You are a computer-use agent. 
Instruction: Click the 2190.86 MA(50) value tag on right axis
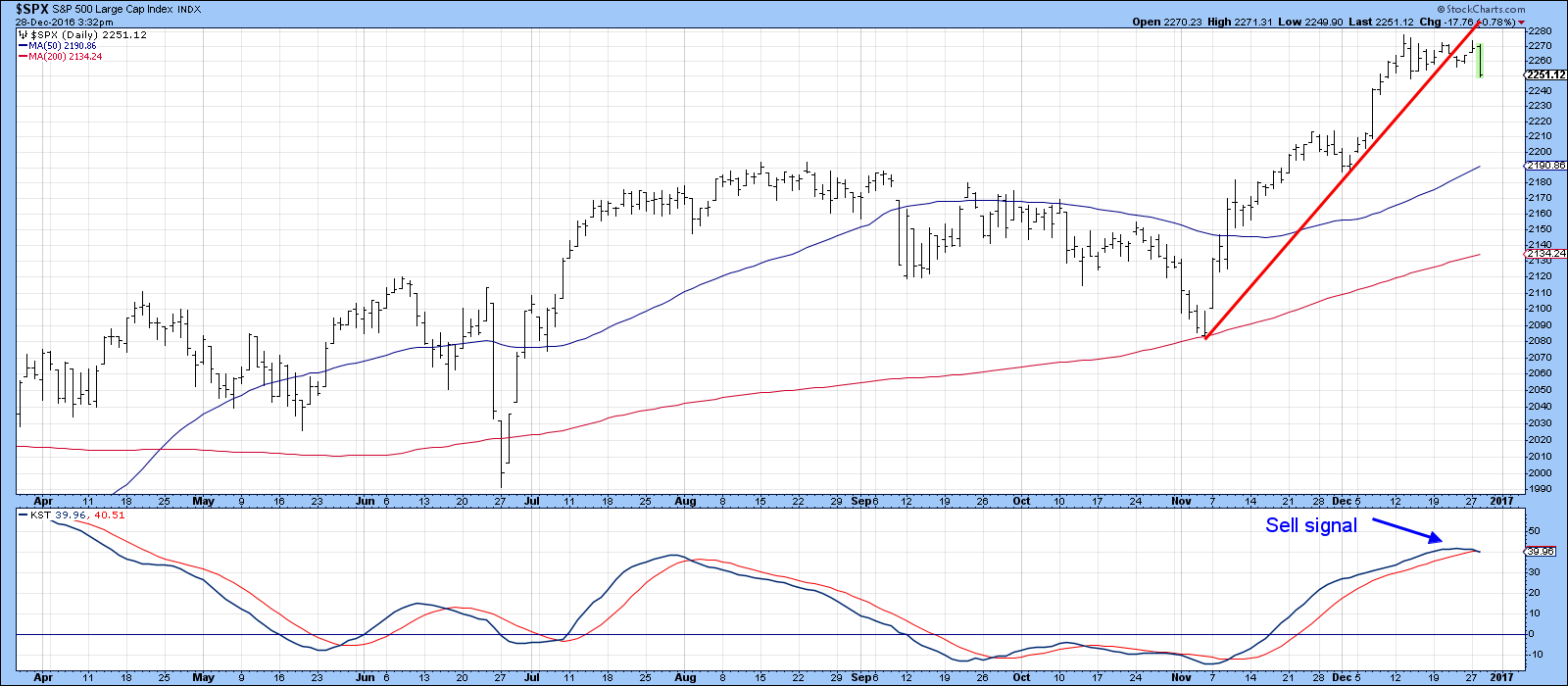pyautogui.click(x=1545, y=167)
